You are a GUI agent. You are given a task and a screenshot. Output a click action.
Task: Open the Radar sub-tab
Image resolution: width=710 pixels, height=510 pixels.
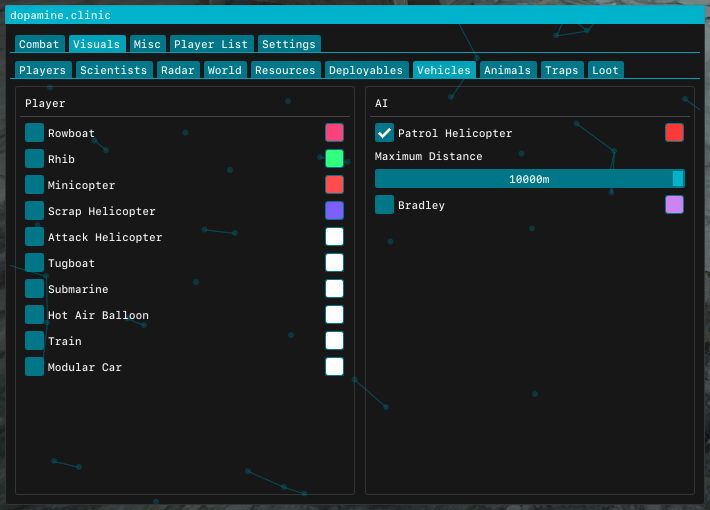pyautogui.click(x=178, y=70)
